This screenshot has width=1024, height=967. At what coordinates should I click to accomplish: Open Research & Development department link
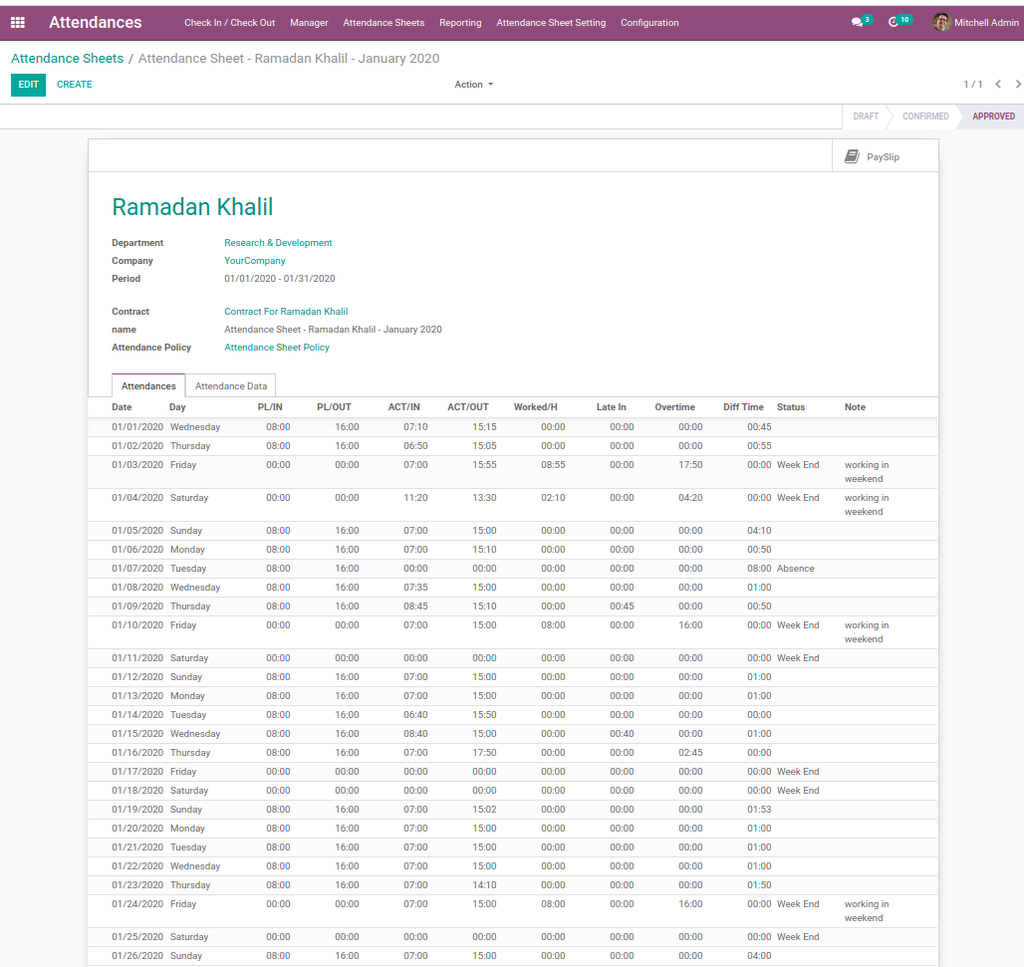[x=278, y=243]
